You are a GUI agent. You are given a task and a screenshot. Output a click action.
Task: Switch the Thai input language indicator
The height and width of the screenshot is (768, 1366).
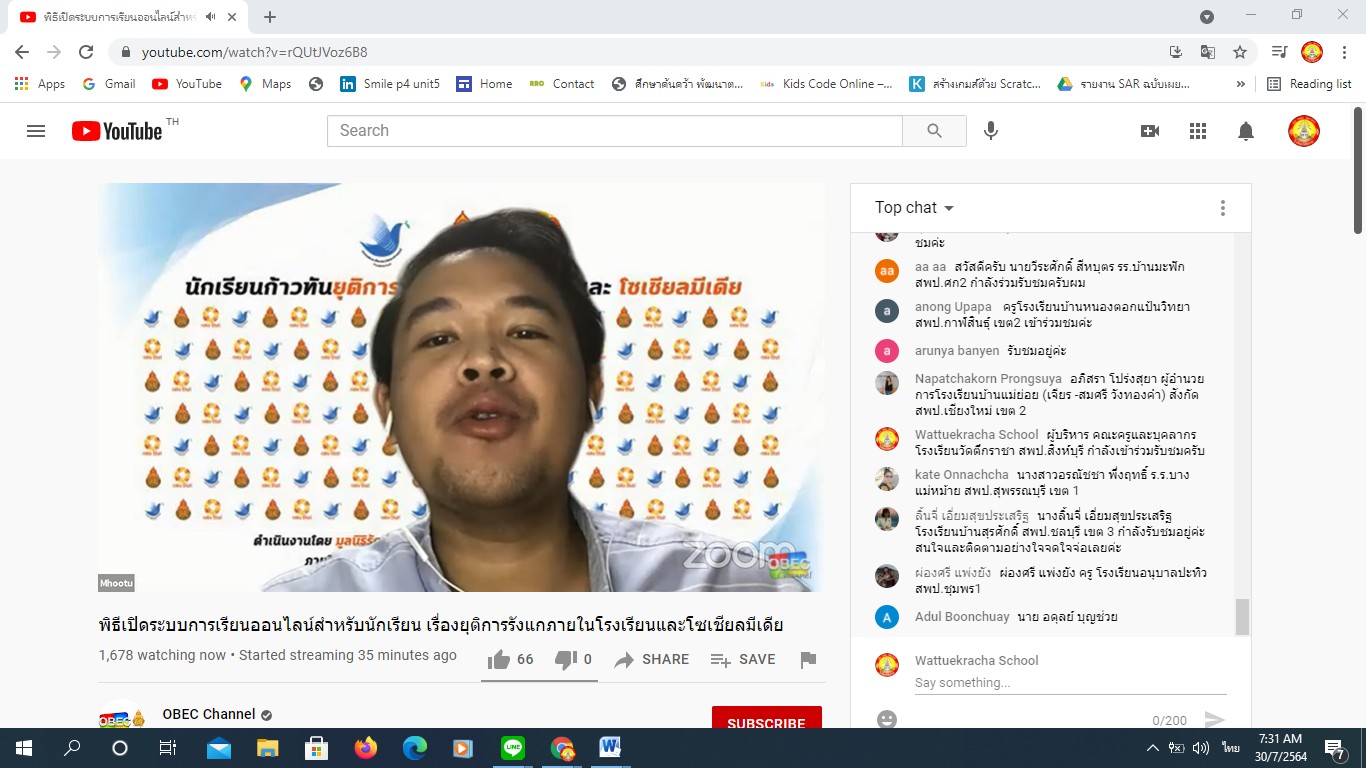(x=1230, y=747)
